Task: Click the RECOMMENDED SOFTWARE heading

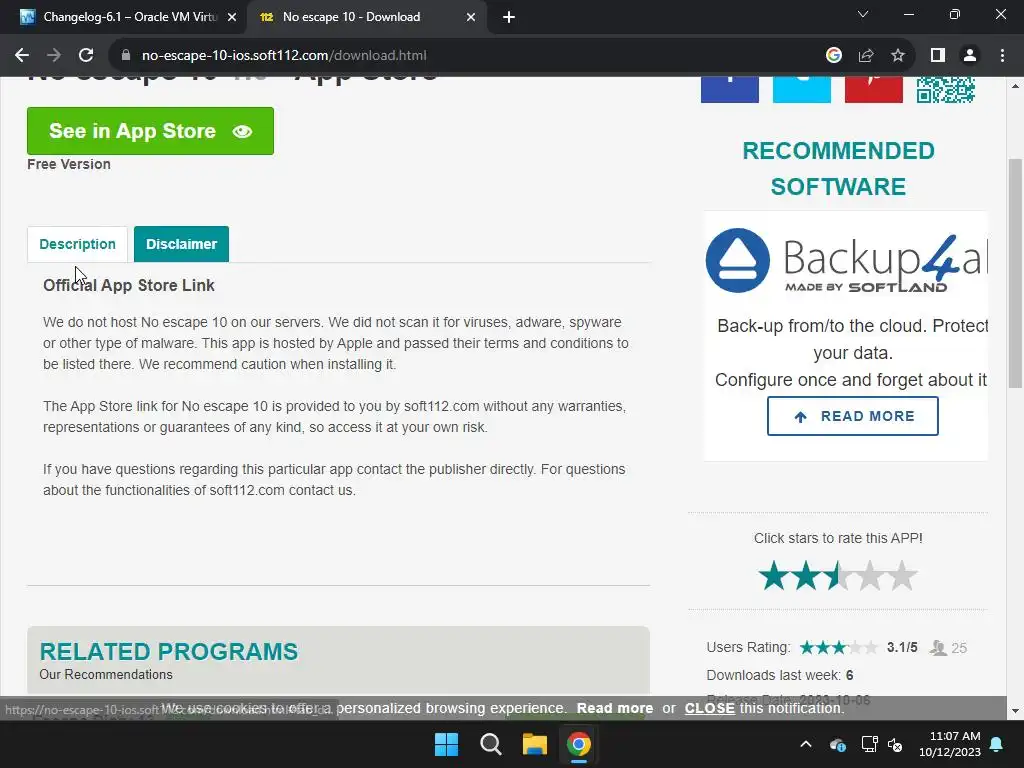Action: coord(839,168)
